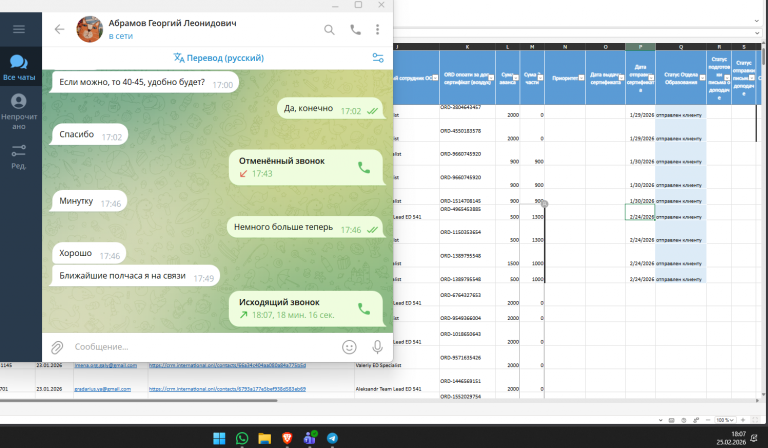Click the 'Хорошо' message
Viewport: 768px width, 448px height.
pos(89,253)
